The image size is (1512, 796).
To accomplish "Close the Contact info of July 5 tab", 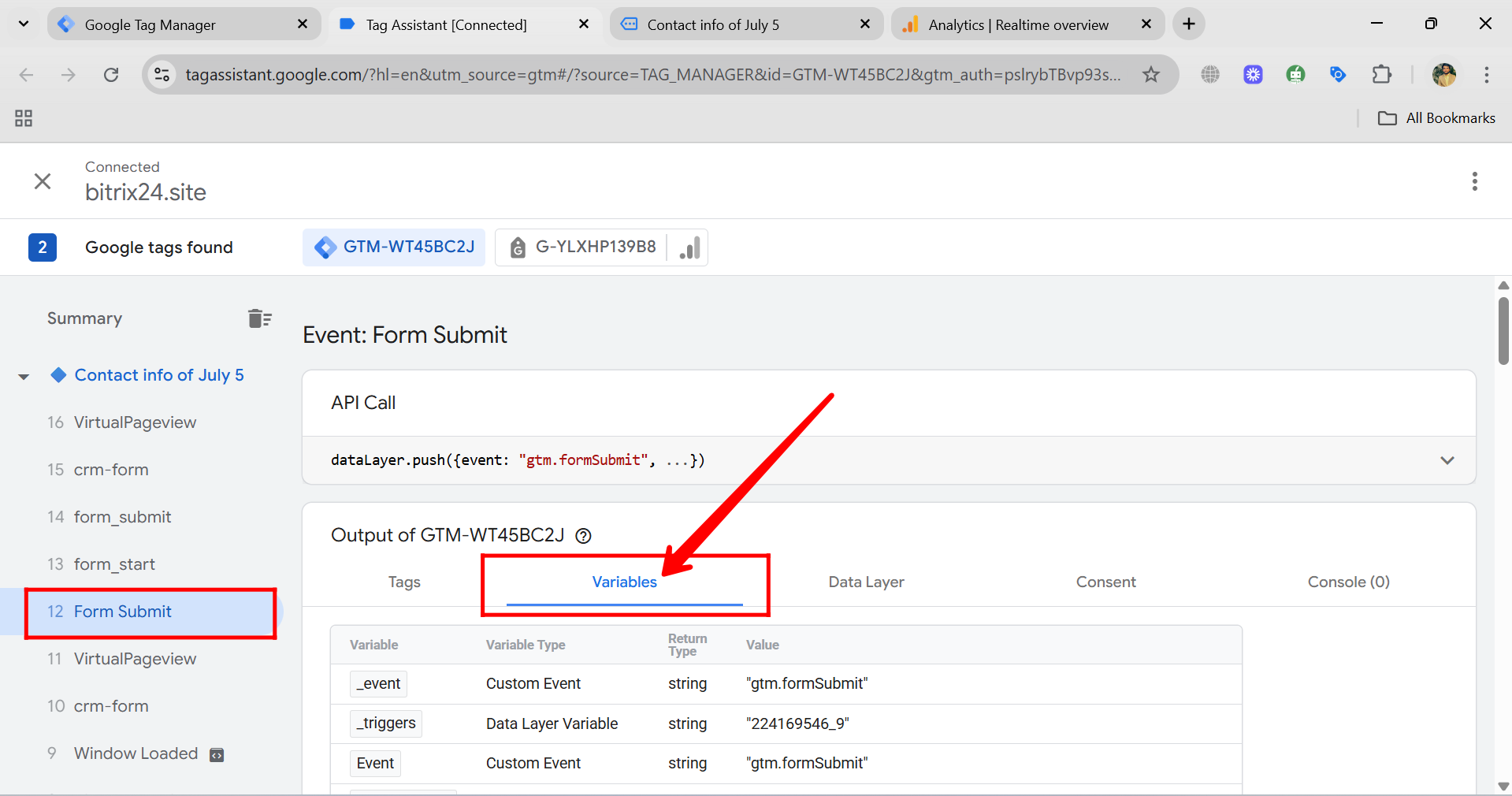I will coord(865,24).
